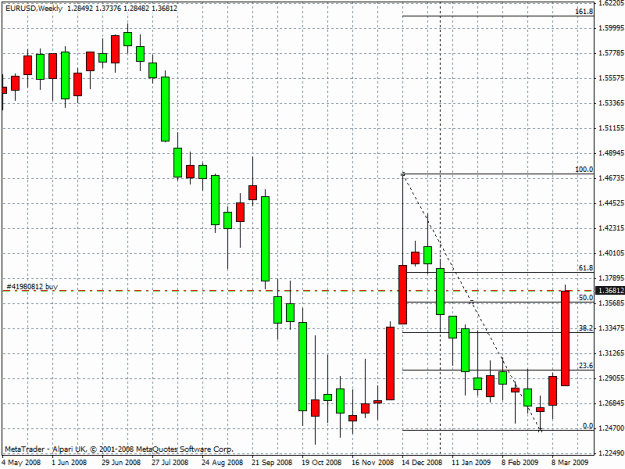This screenshot has height=469, width=625.
Task: Click the 1.51155 price axis label
Action: click(x=611, y=128)
